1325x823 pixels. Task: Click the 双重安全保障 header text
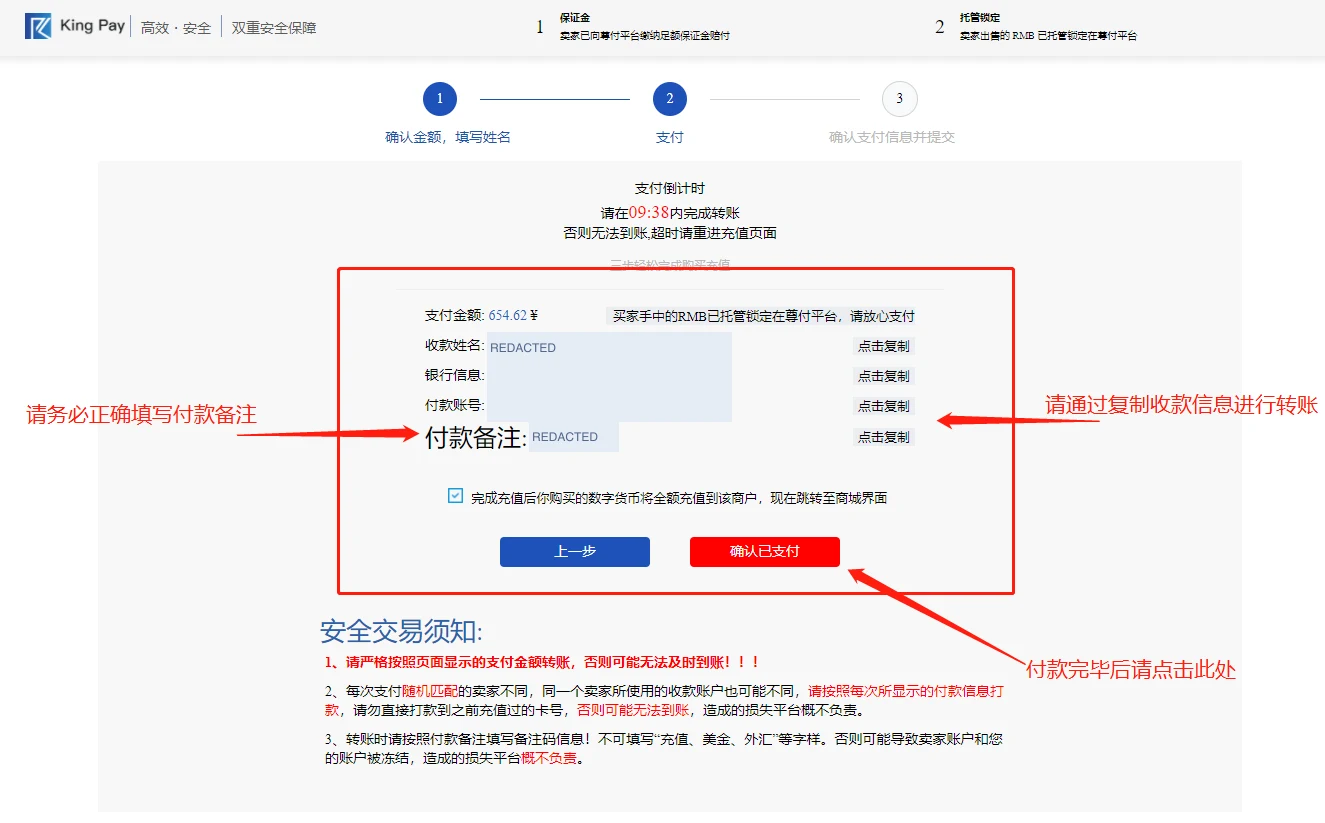[x=274, y=28]
